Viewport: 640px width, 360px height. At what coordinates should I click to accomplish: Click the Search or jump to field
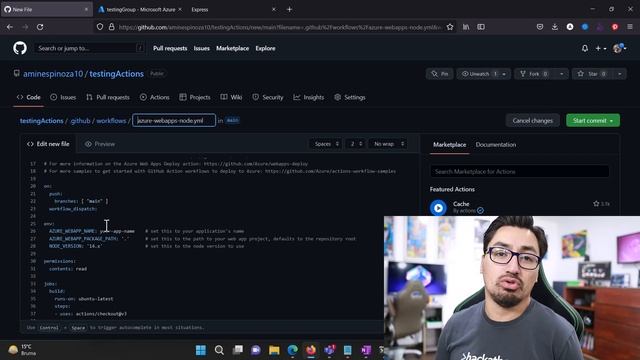[x=89, y=48]
